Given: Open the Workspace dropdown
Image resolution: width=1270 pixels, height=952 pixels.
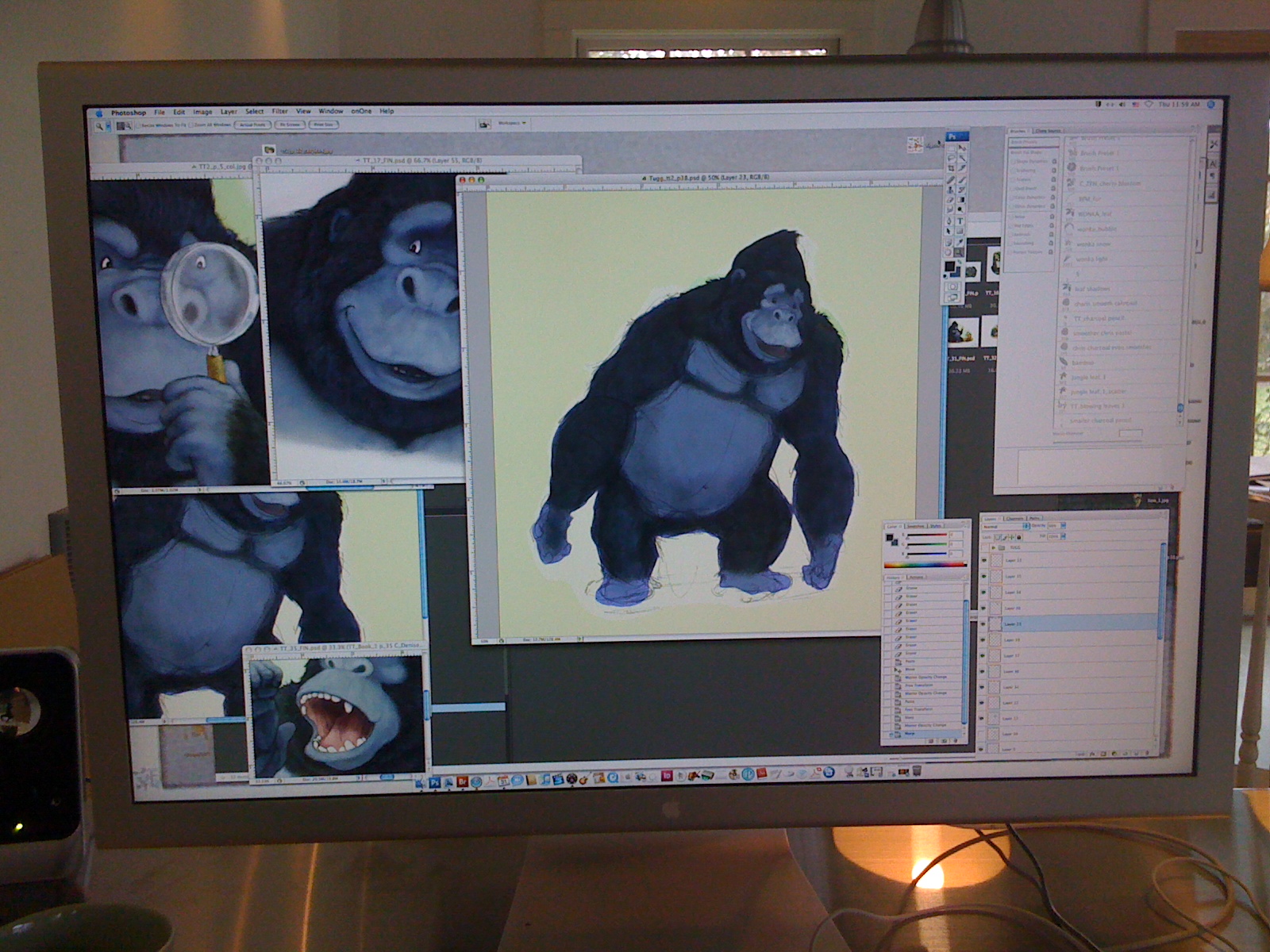Looking at the screenshot, I should click(x=511, y=124).
